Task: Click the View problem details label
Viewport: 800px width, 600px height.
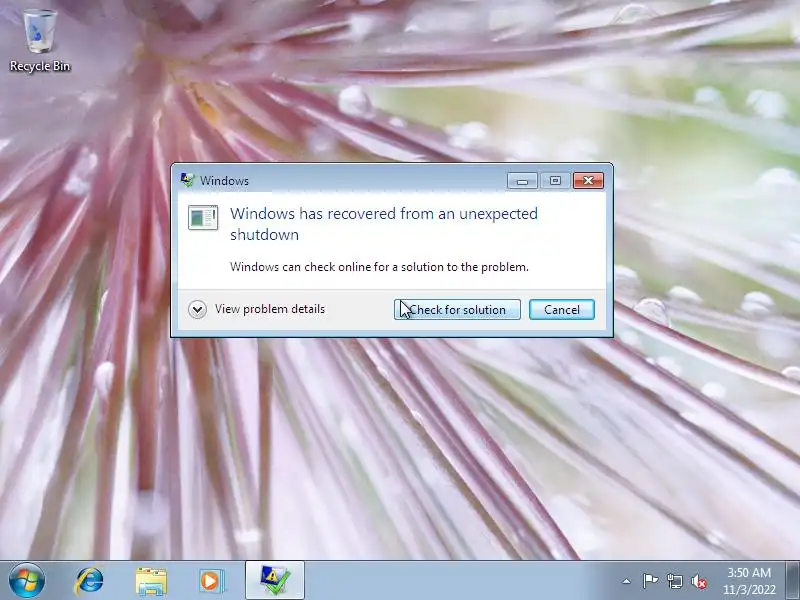Action: point(270,309)
